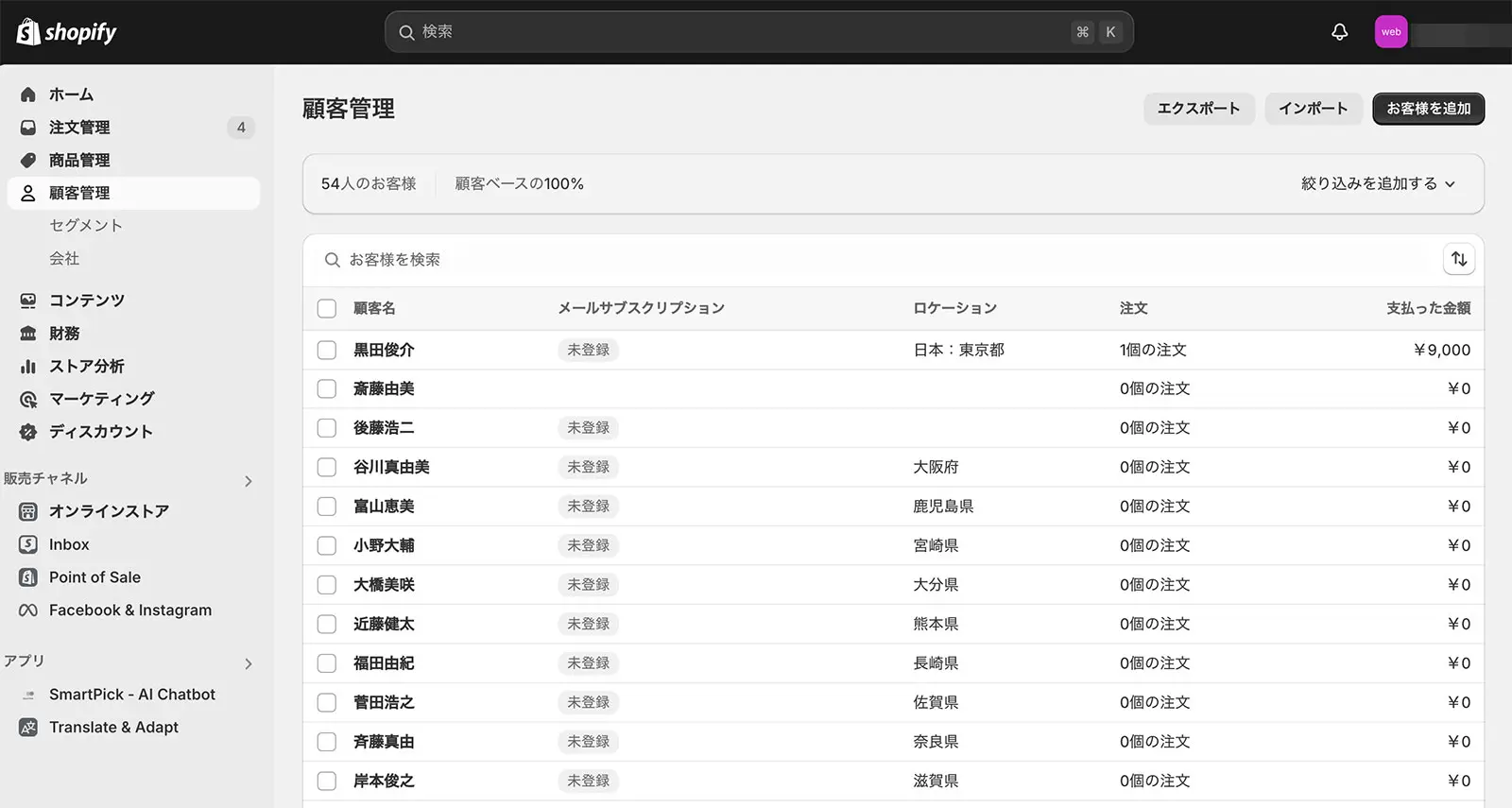Focus the お客様を検索 search field
The width and height of the screenshot is (1512, 808).
pos(850,260)
